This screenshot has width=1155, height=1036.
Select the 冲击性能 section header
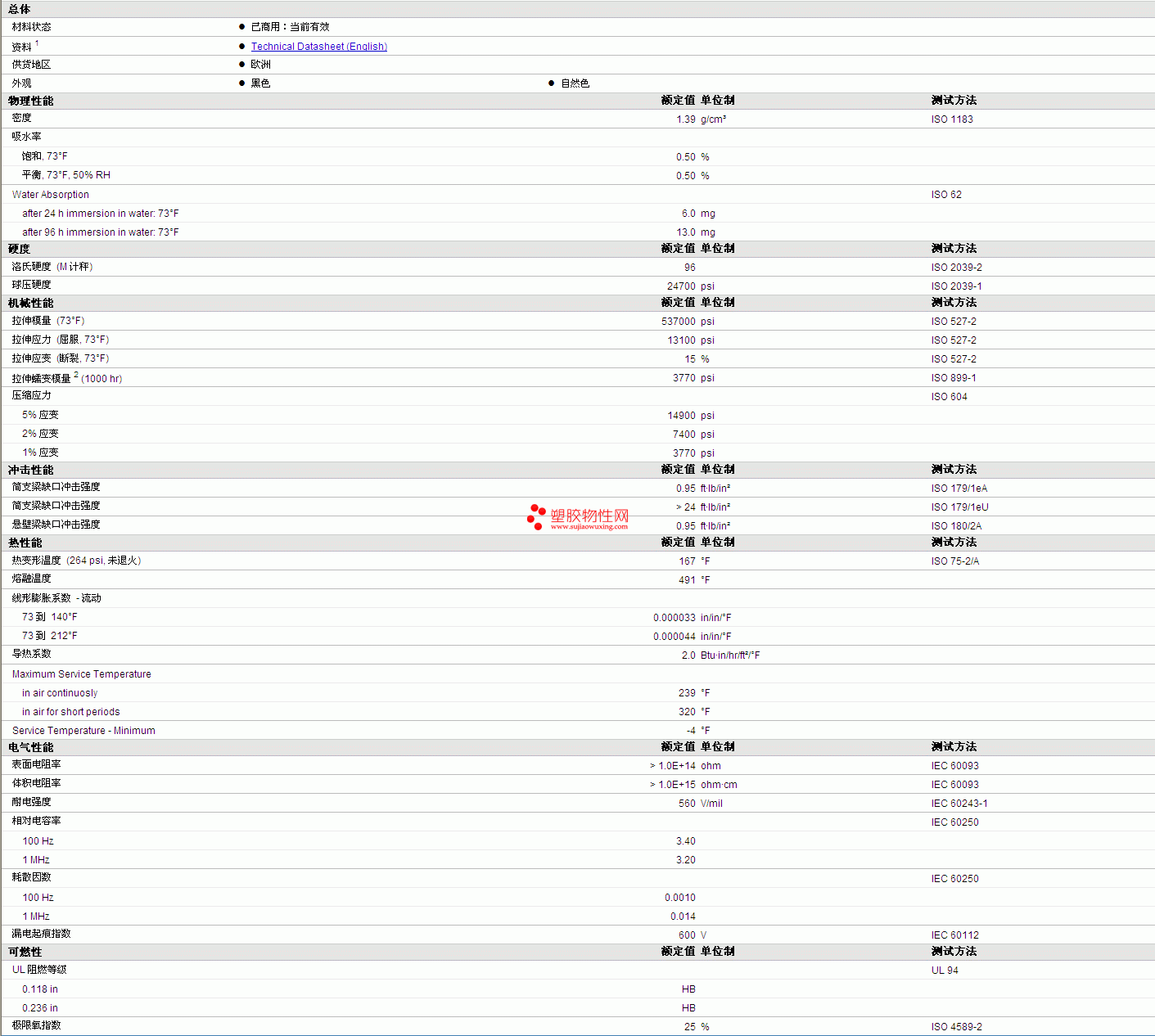click(x=31, y=470)
